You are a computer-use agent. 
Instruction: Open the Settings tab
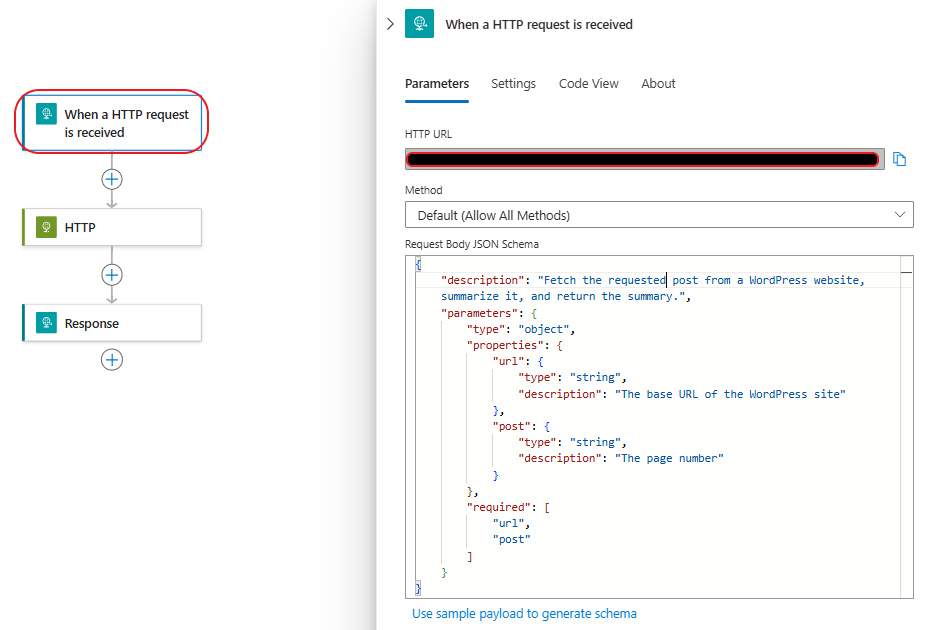tap(513, 84)
